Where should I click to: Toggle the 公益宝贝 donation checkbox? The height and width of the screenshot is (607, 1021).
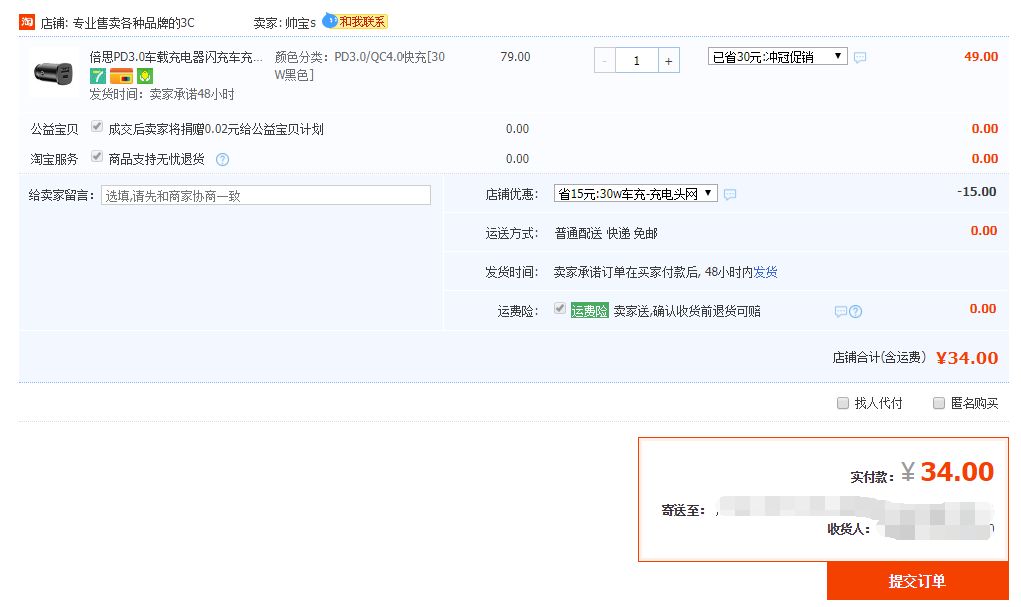[97, 126]
